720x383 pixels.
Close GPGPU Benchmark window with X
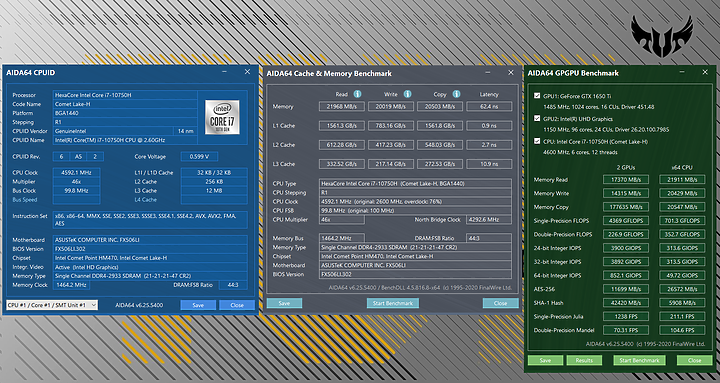[705, 72]
